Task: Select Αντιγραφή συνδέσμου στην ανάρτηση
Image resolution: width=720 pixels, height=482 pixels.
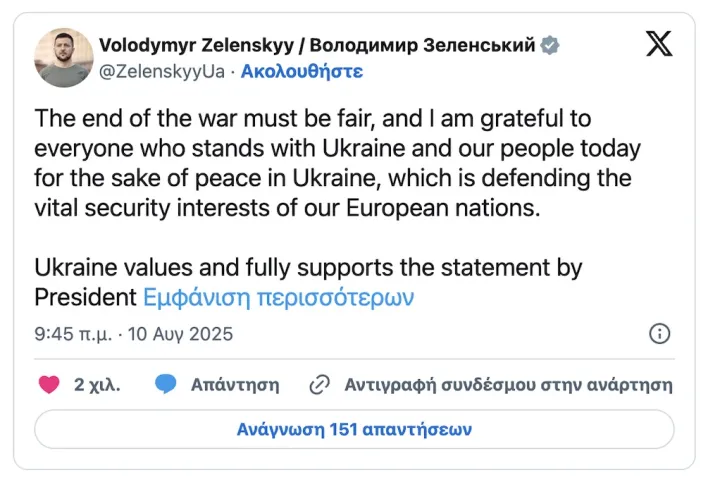Action: pos(508,385)
